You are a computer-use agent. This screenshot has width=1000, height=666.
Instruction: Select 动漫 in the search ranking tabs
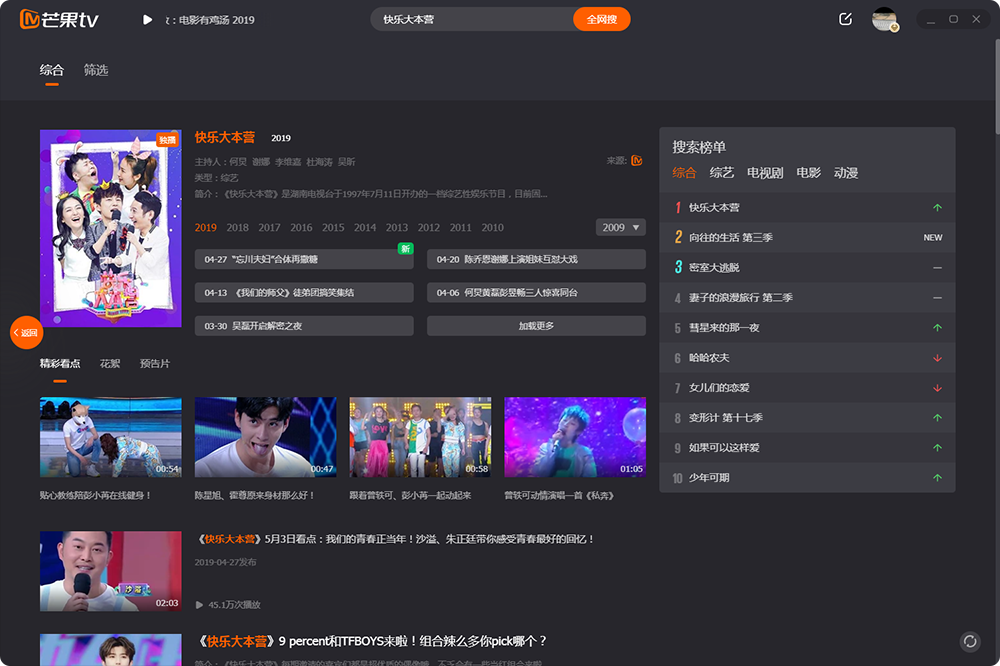[846, 172]
